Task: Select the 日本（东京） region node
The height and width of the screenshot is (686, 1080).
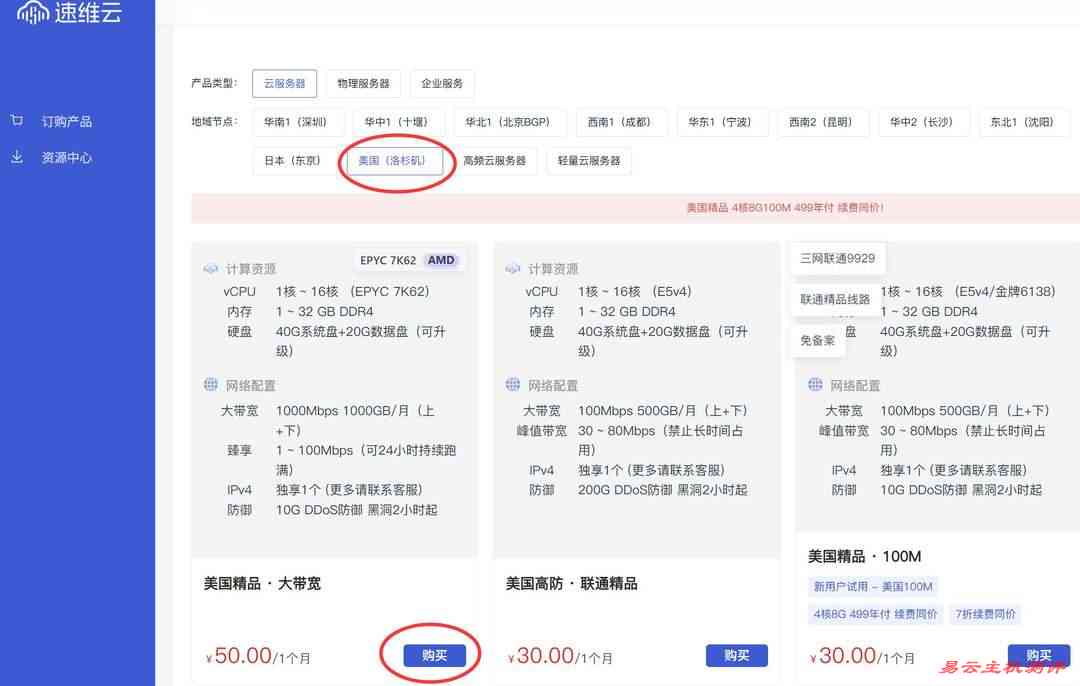Action: coord(293,160)
